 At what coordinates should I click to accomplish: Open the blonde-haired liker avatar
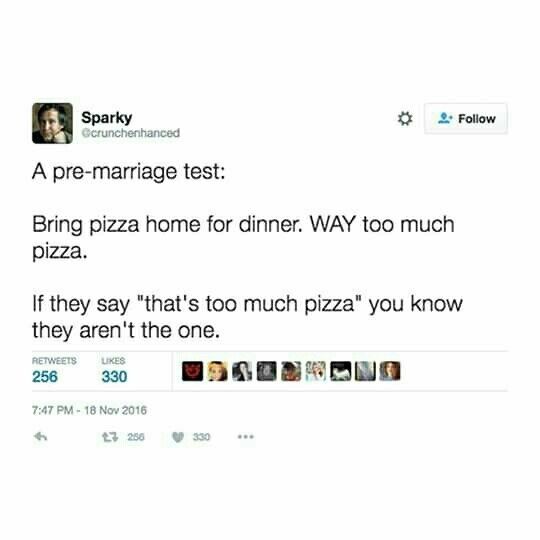[217, 371]
